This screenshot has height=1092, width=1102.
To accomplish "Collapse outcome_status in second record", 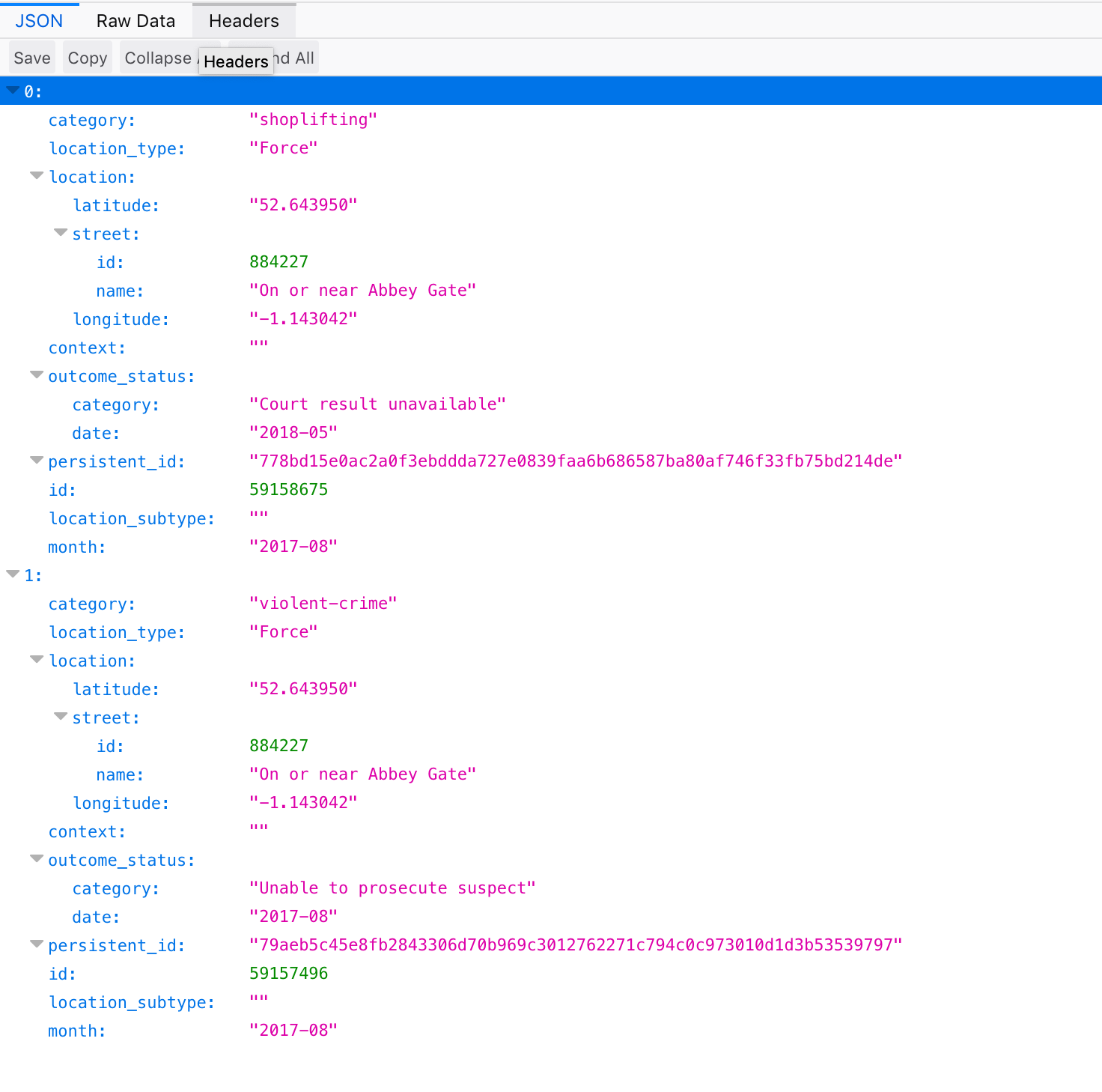I will [37, 859].
